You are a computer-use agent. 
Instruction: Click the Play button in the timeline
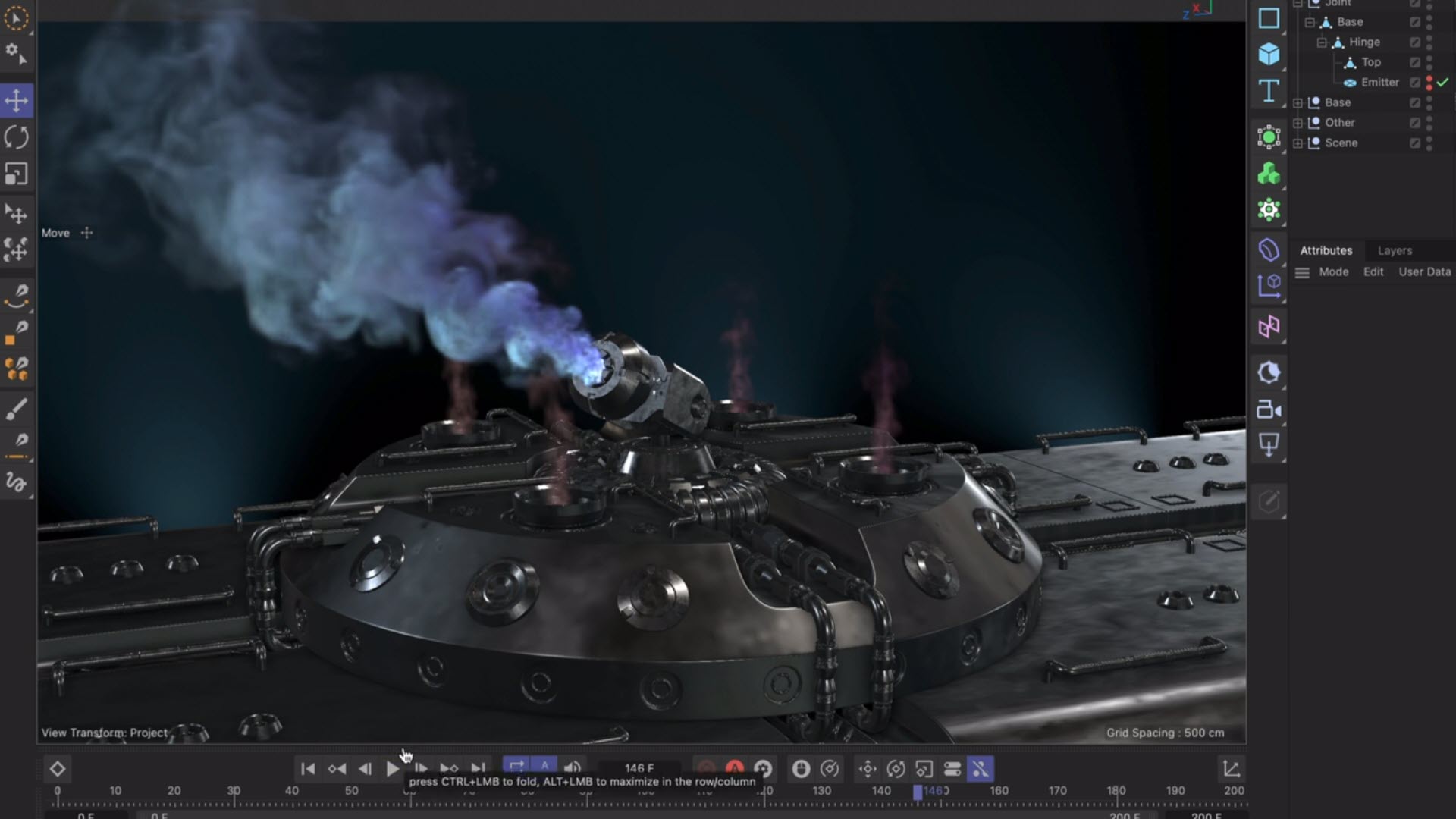pyautogui.click(x=394, y=768)
